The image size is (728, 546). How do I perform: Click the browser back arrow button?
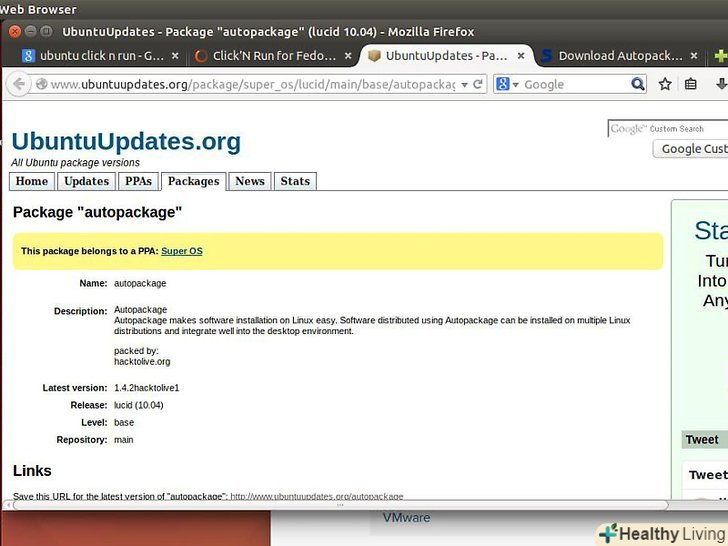pyautogui.click(x=19, y=84)
